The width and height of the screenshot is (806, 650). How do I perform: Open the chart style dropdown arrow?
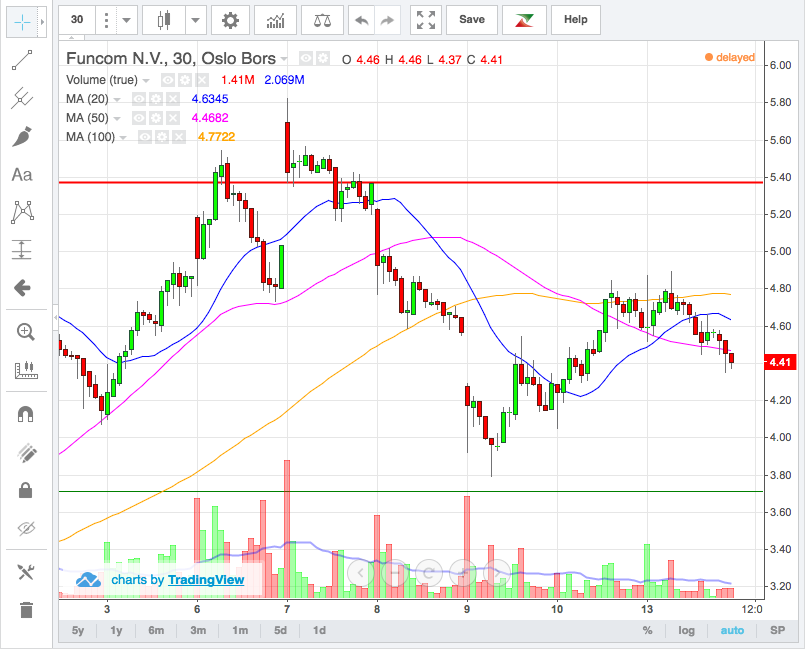195,21
